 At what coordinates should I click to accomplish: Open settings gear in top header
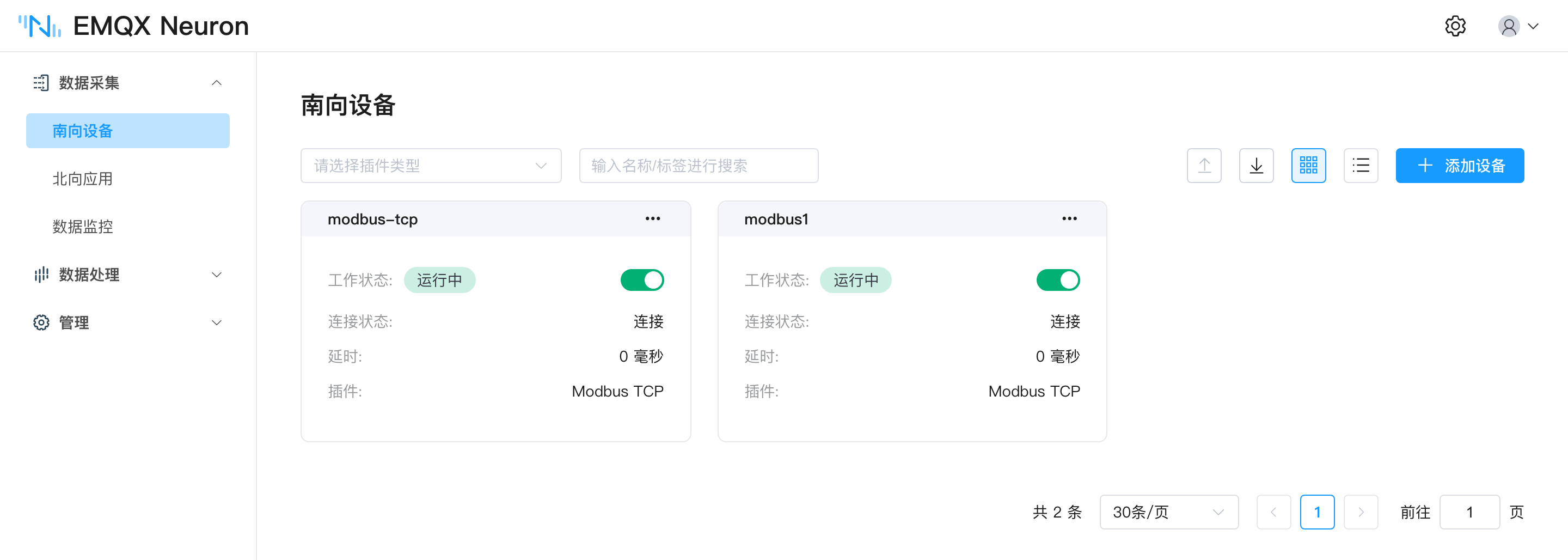pos(1455,26)
